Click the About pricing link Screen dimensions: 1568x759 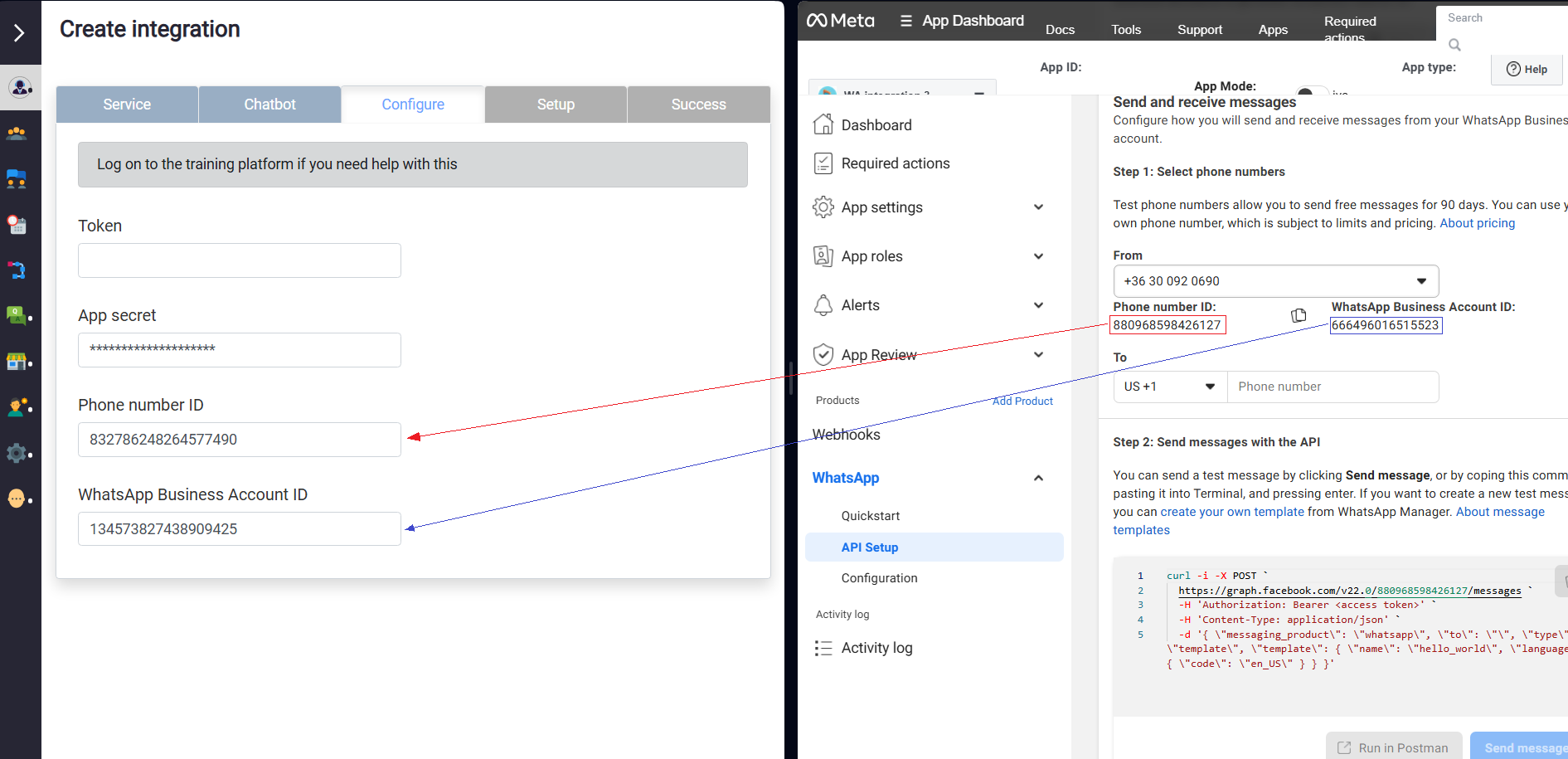pos(1477,223)
